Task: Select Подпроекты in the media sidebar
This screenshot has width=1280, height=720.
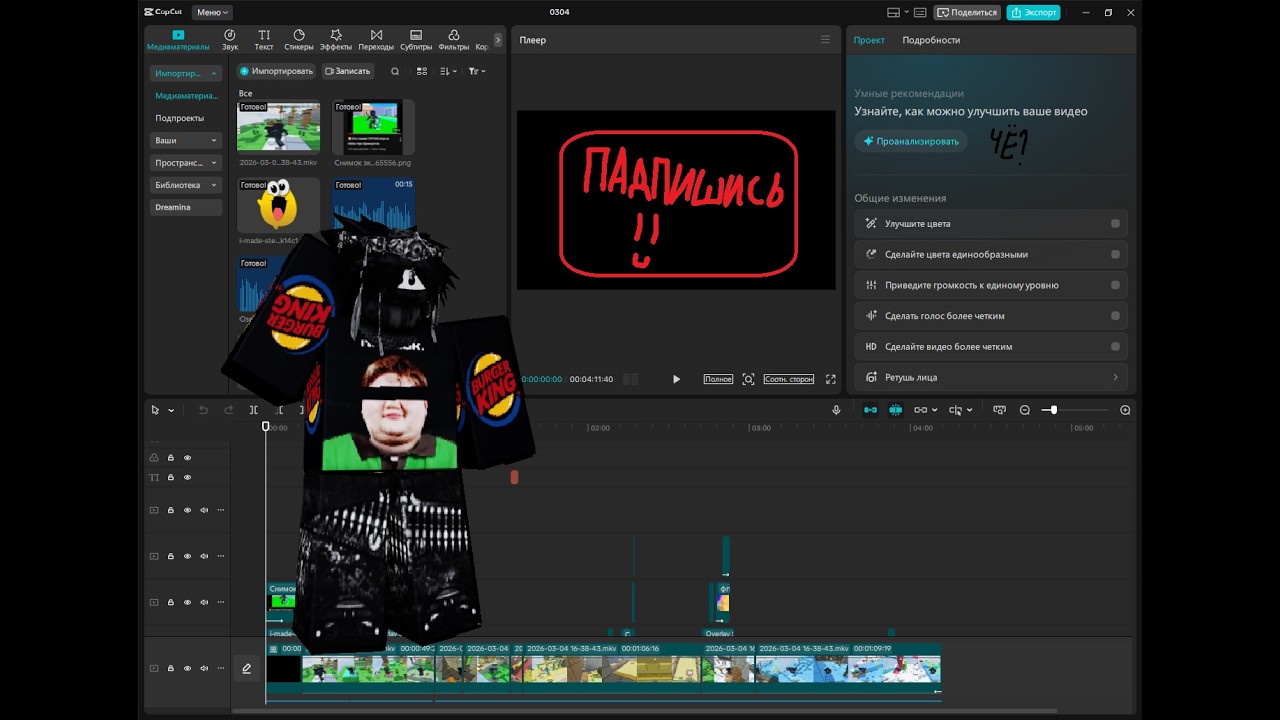Action: [x=179, y=118]
